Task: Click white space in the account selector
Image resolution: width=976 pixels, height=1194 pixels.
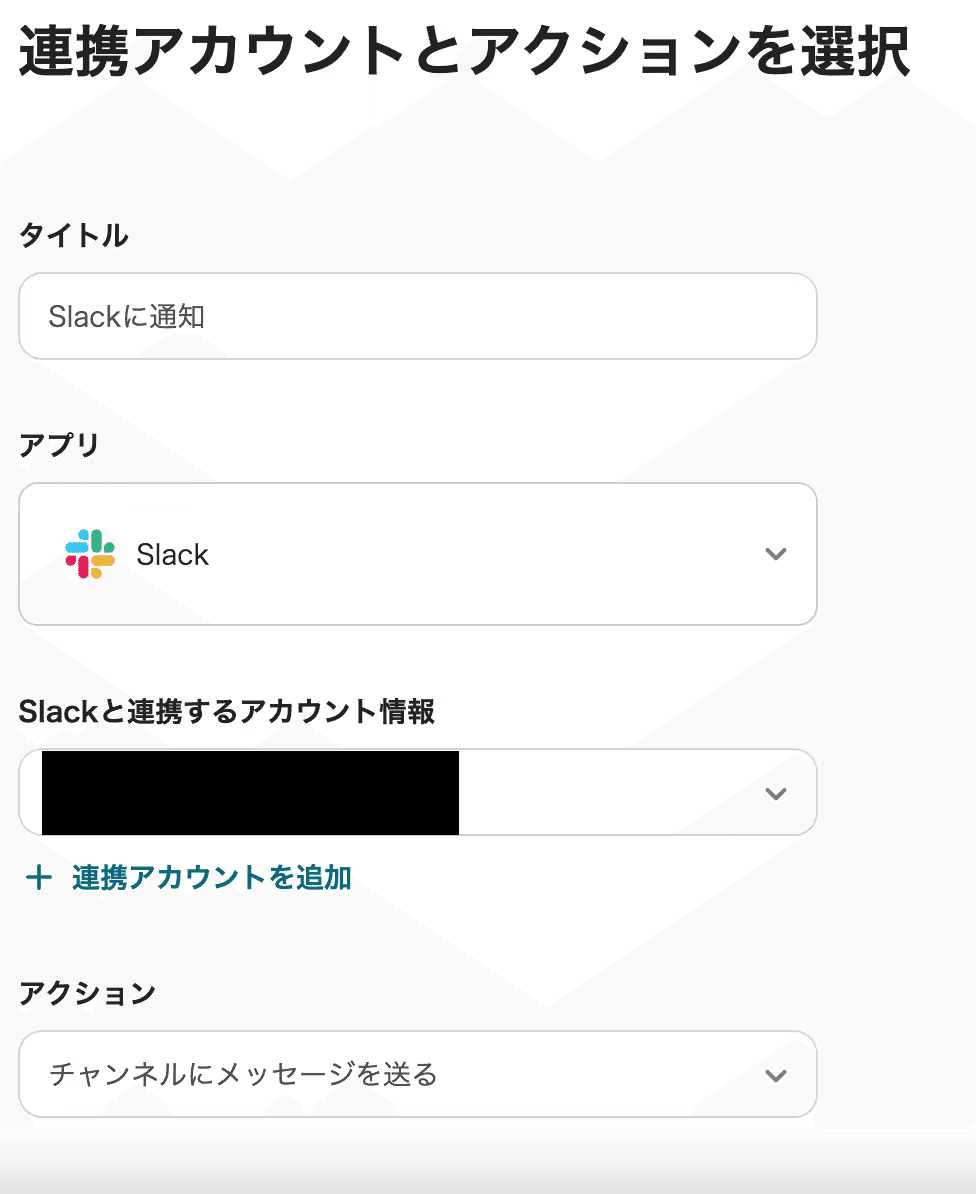Action: click(610, 793)
